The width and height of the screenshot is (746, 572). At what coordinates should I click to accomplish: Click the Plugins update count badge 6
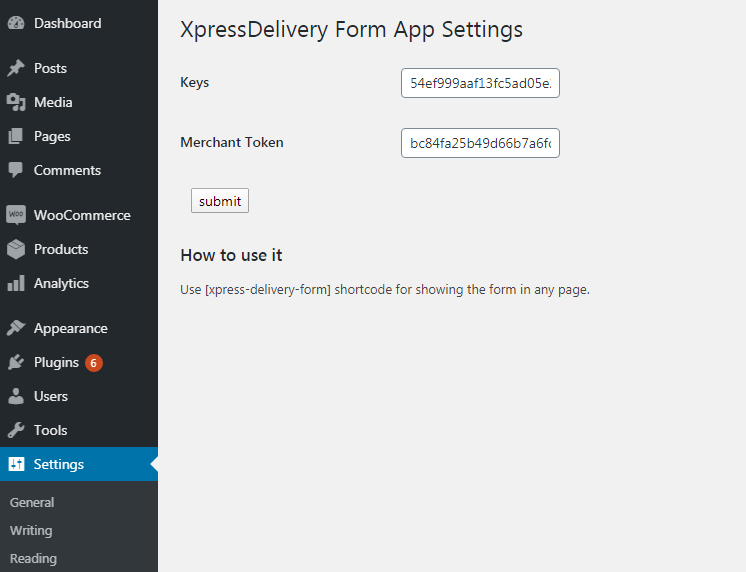(x=94, y=363)
